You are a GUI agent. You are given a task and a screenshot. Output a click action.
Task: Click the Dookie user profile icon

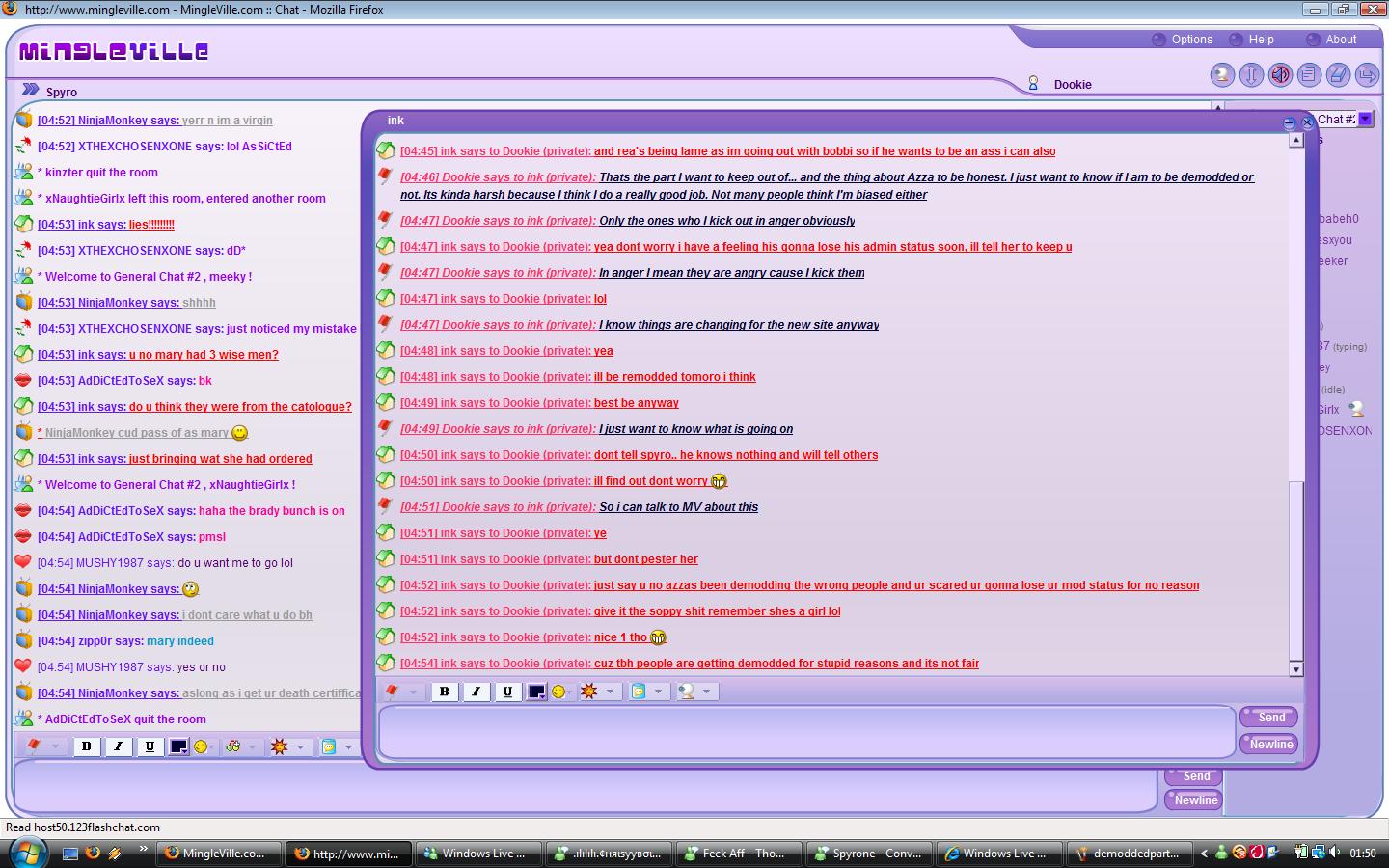[x=1033, y=84]
